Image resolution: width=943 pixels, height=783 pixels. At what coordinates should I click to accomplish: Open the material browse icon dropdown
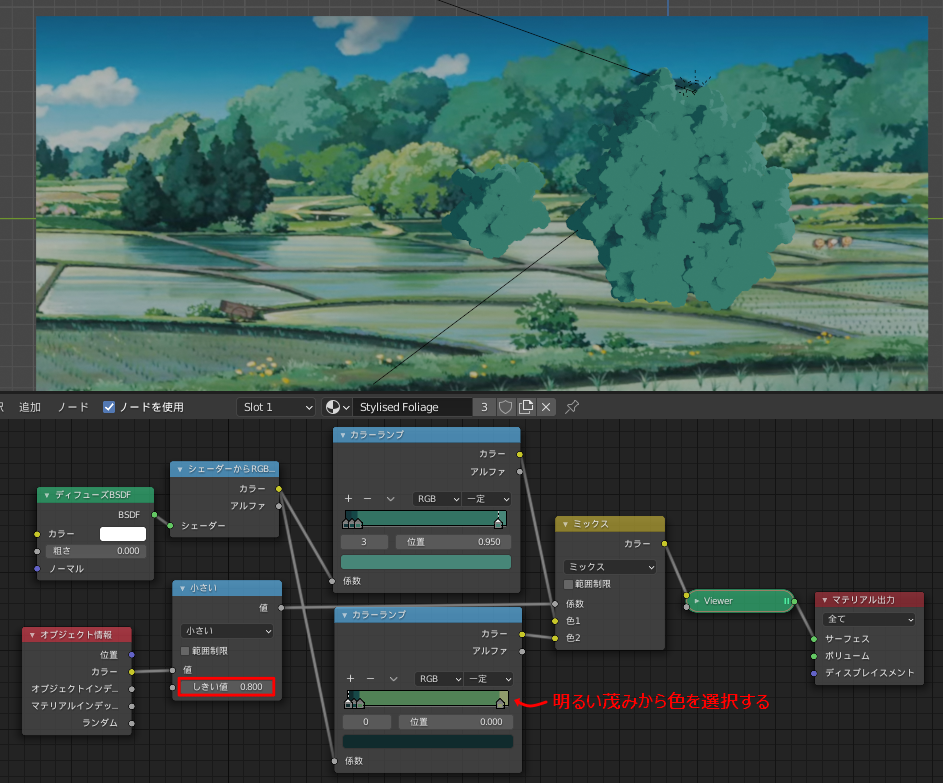(337, 407)
